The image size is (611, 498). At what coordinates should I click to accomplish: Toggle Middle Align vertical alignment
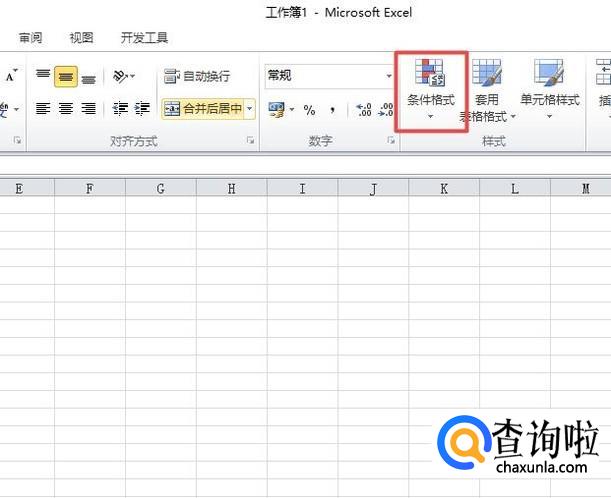(65, 76)
